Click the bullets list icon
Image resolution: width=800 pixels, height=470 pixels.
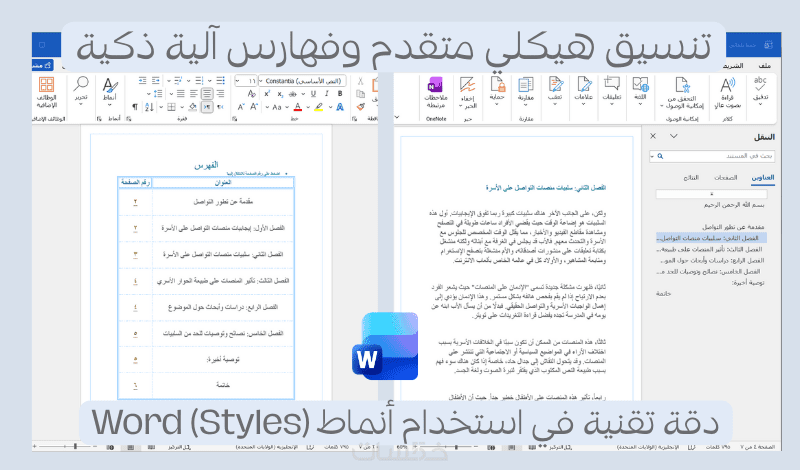tap(220, 81)
